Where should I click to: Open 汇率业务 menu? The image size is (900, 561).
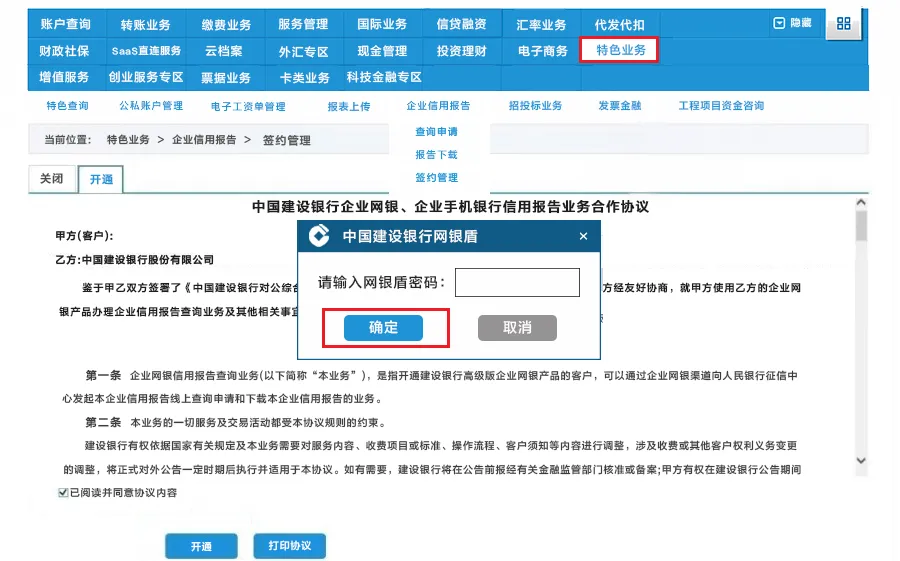(x=541, y=25)
